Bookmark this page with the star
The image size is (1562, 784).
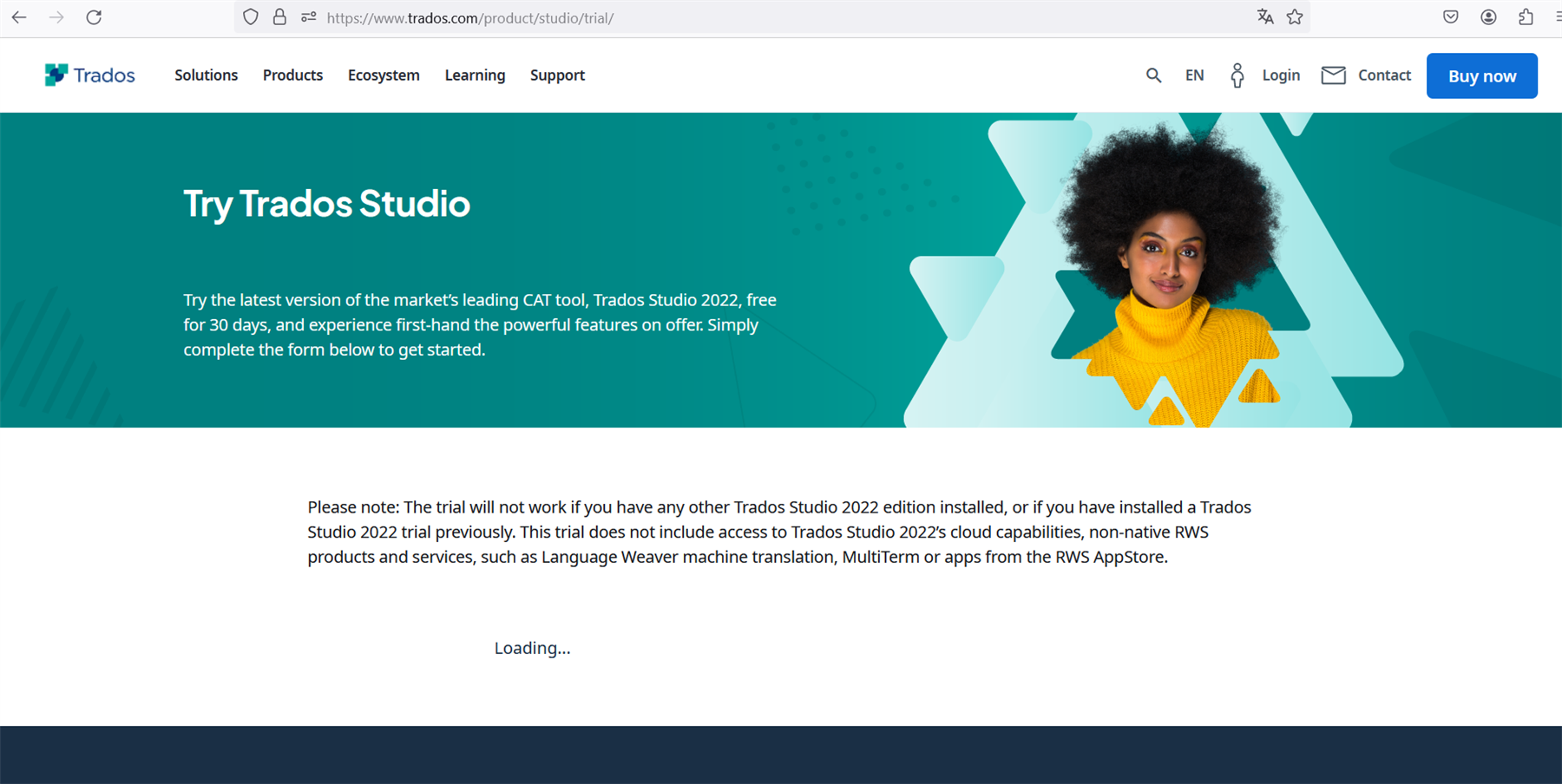pos(1295,17)
